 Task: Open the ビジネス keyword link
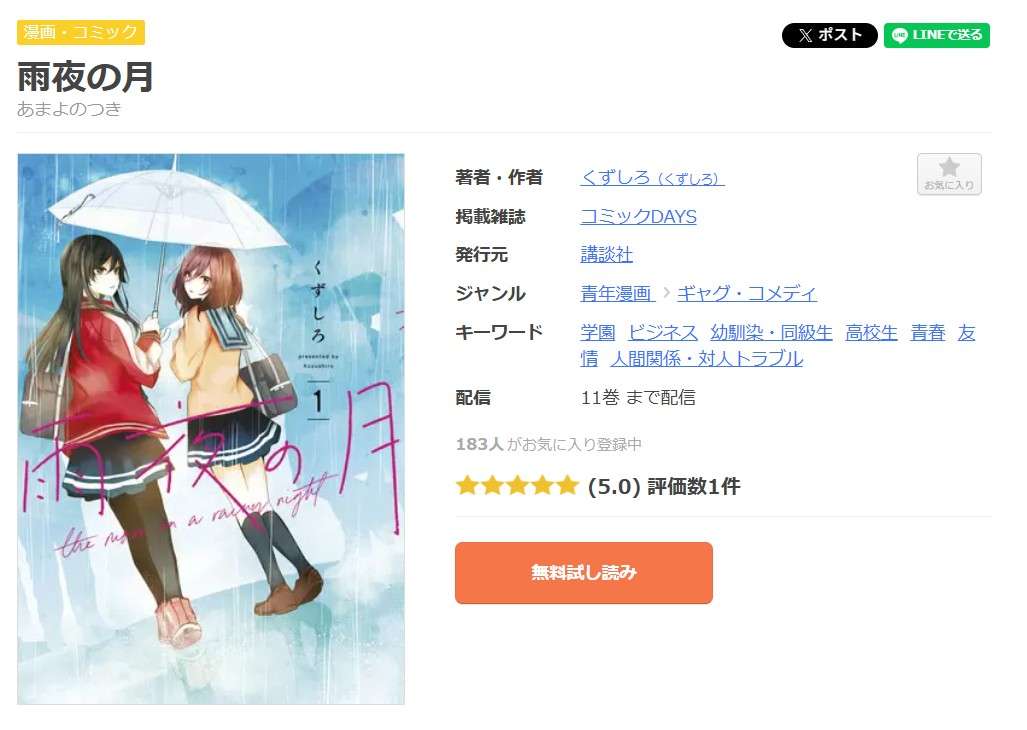click(x=663, y=333)
